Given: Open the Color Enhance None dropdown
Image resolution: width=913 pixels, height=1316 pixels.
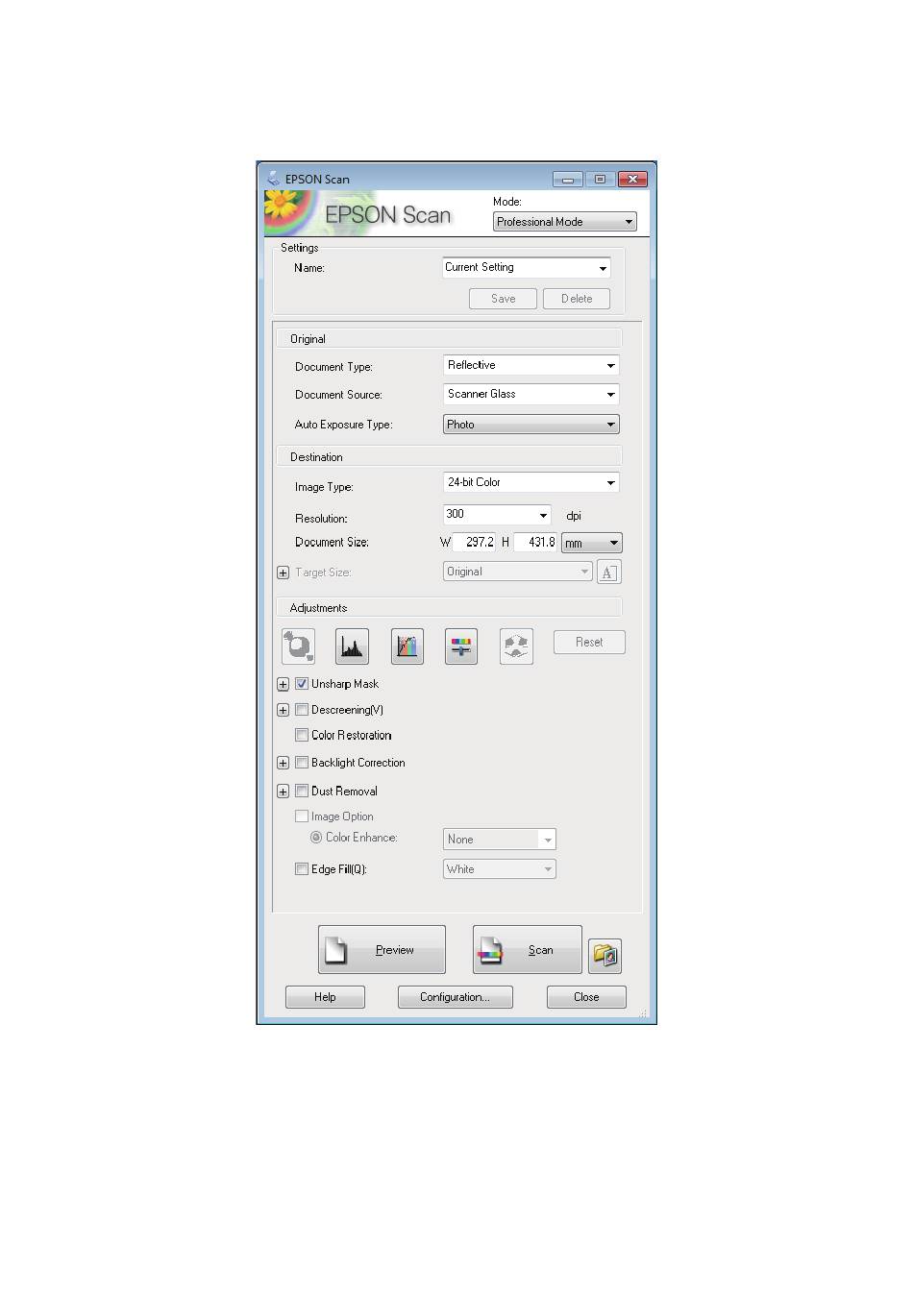Looking at the screenshot, I should point(499,840).
